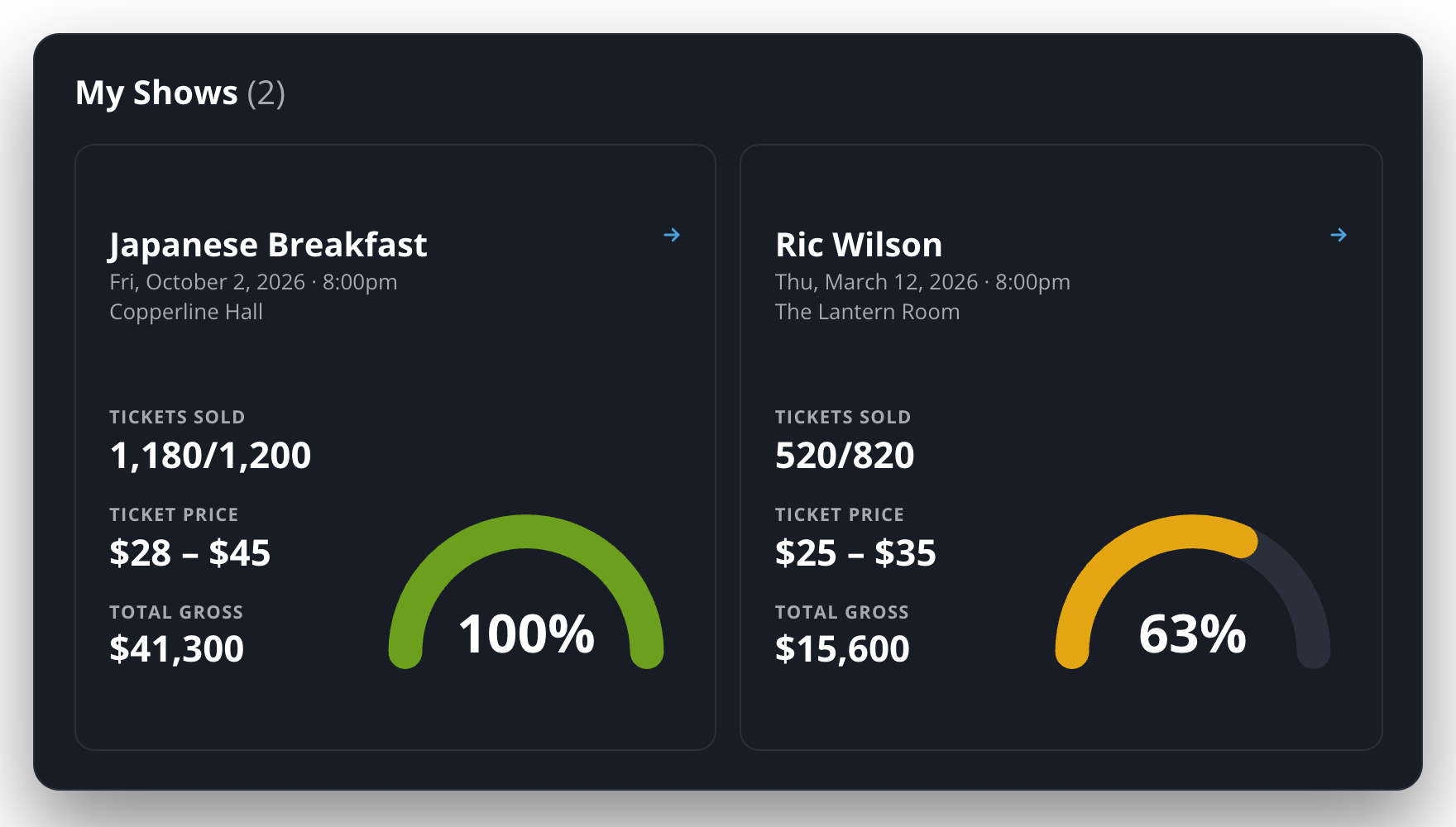This screenshot has height=827, width=1456.
Task: Click the Japanese Breakfast show title
Action: pyautogui.click(x=268, y=245)
